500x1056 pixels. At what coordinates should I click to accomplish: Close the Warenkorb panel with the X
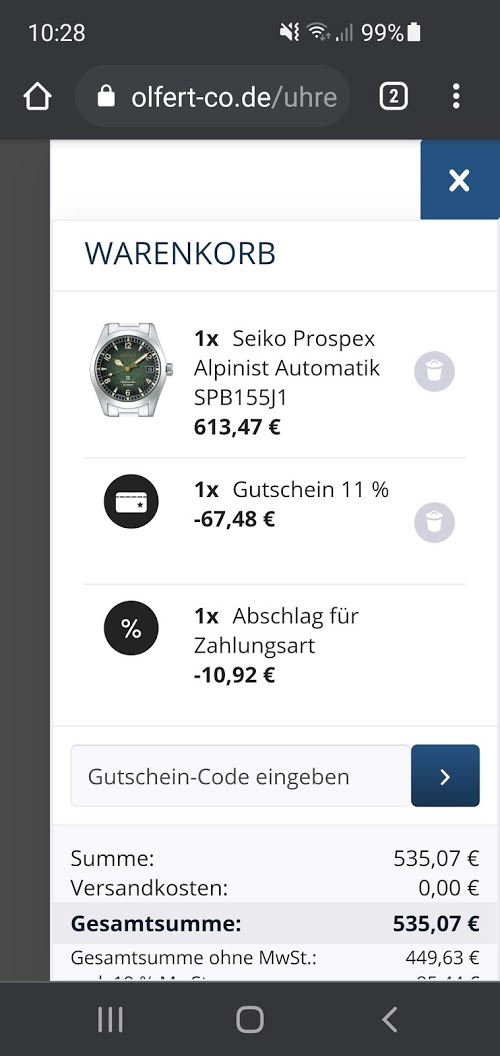coord(460,180)
